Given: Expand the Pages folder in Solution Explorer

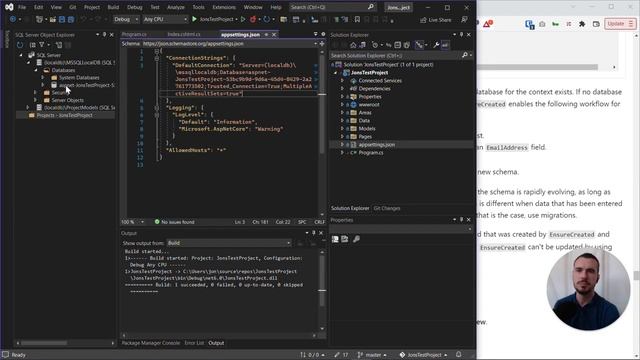Looking at the screenshot, I should click(342, 137).
